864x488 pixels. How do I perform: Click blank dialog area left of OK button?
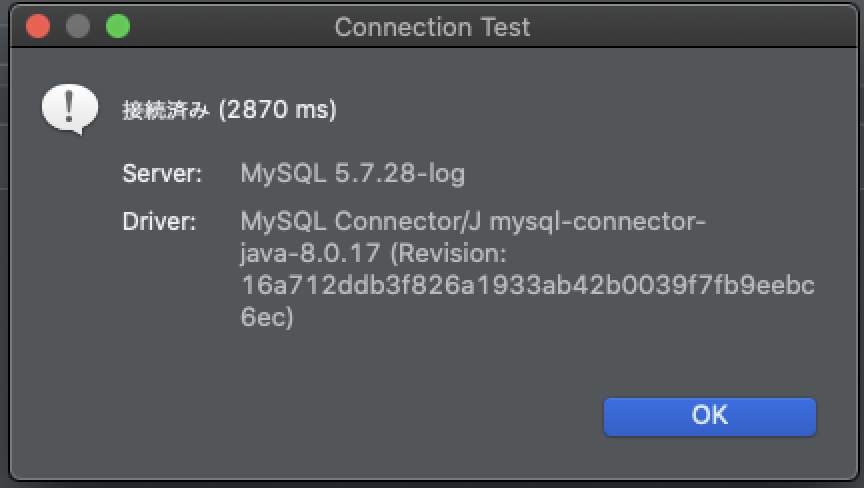[350, 417]
